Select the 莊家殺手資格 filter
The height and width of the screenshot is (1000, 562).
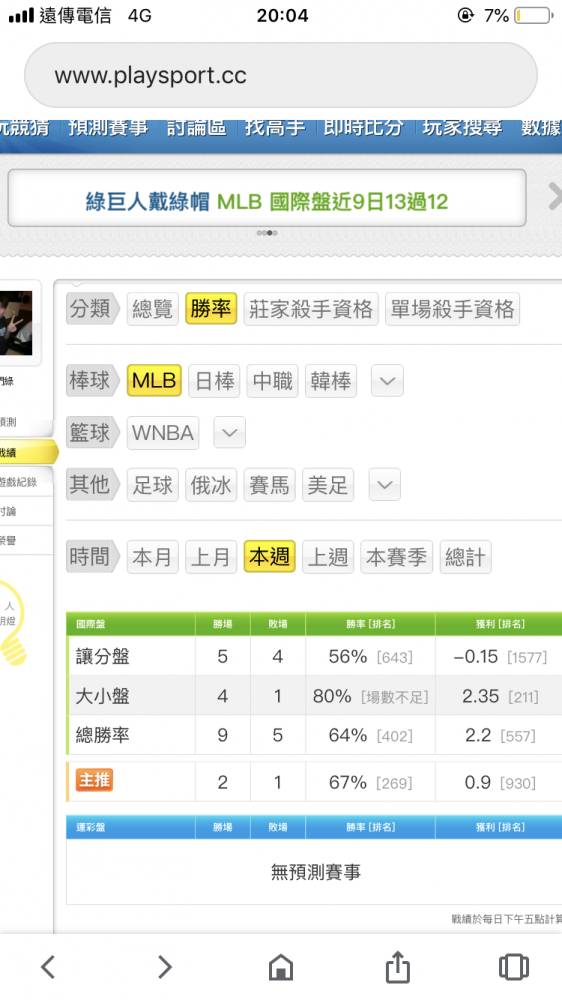pos(311,309)
